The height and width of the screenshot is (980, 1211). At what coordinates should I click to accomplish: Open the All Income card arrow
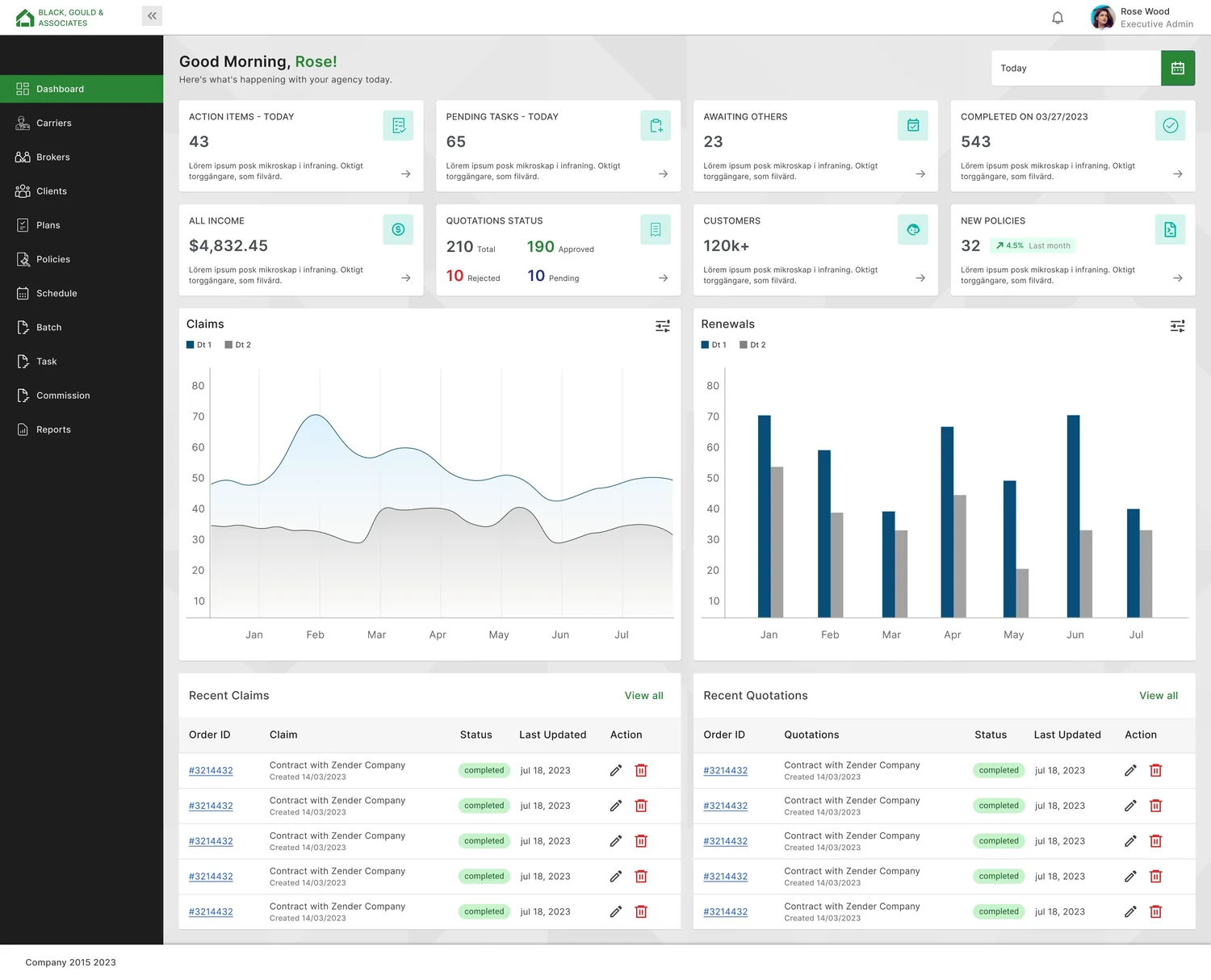(406, 278)
